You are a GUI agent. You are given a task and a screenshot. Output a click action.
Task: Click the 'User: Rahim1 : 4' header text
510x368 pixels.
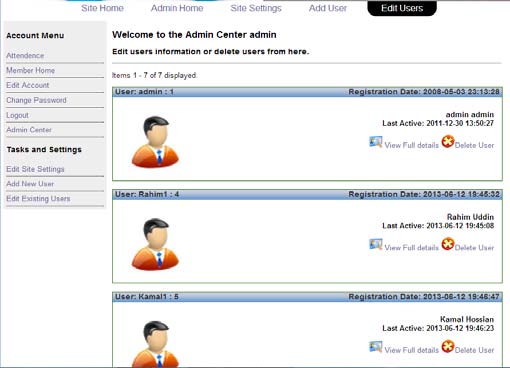pyautogui.click(x=147, y=194)
